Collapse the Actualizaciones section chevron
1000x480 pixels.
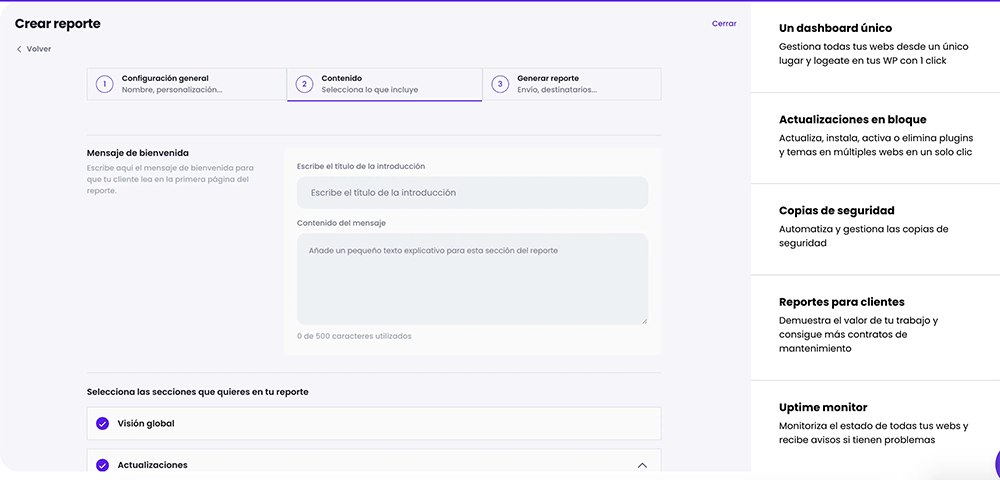pos(642,465)
